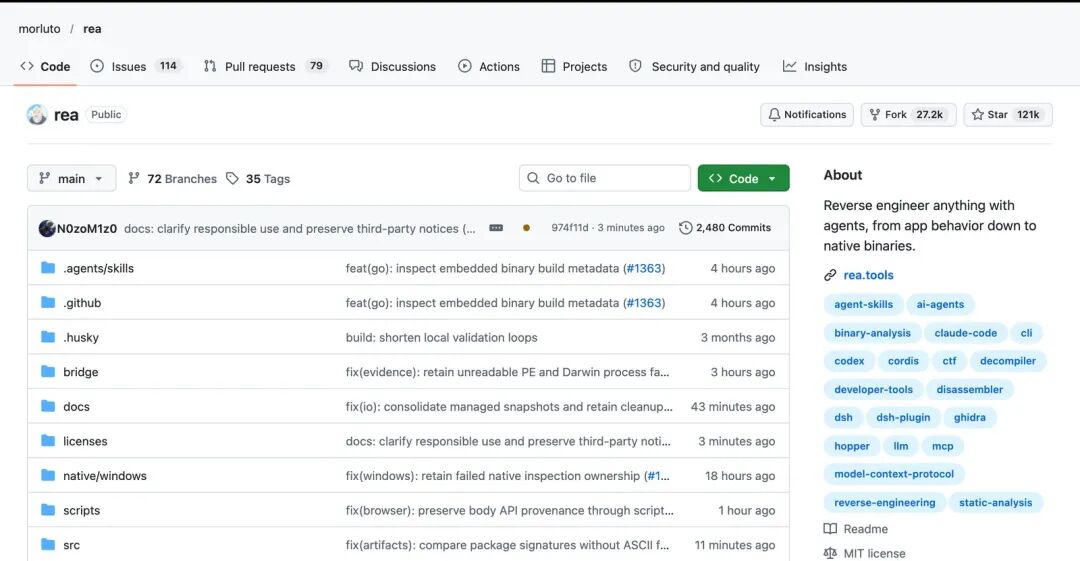This screenshot has height=561, width=1080.
Task: Click the folder icon beside bridge
Action: [x=48, y=371]
